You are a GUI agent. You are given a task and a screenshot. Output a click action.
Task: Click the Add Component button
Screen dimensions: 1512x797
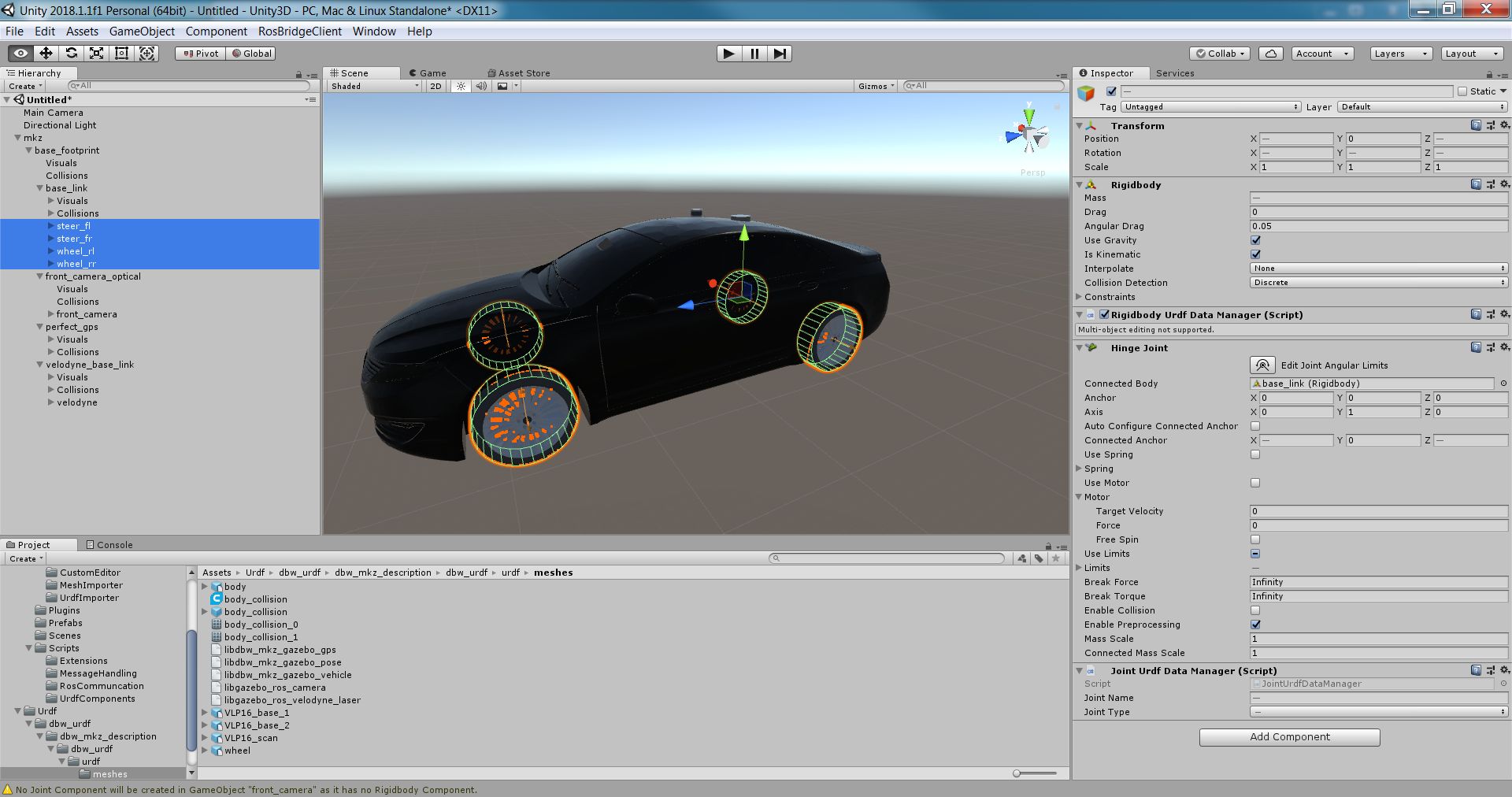tap(1289, 737)
